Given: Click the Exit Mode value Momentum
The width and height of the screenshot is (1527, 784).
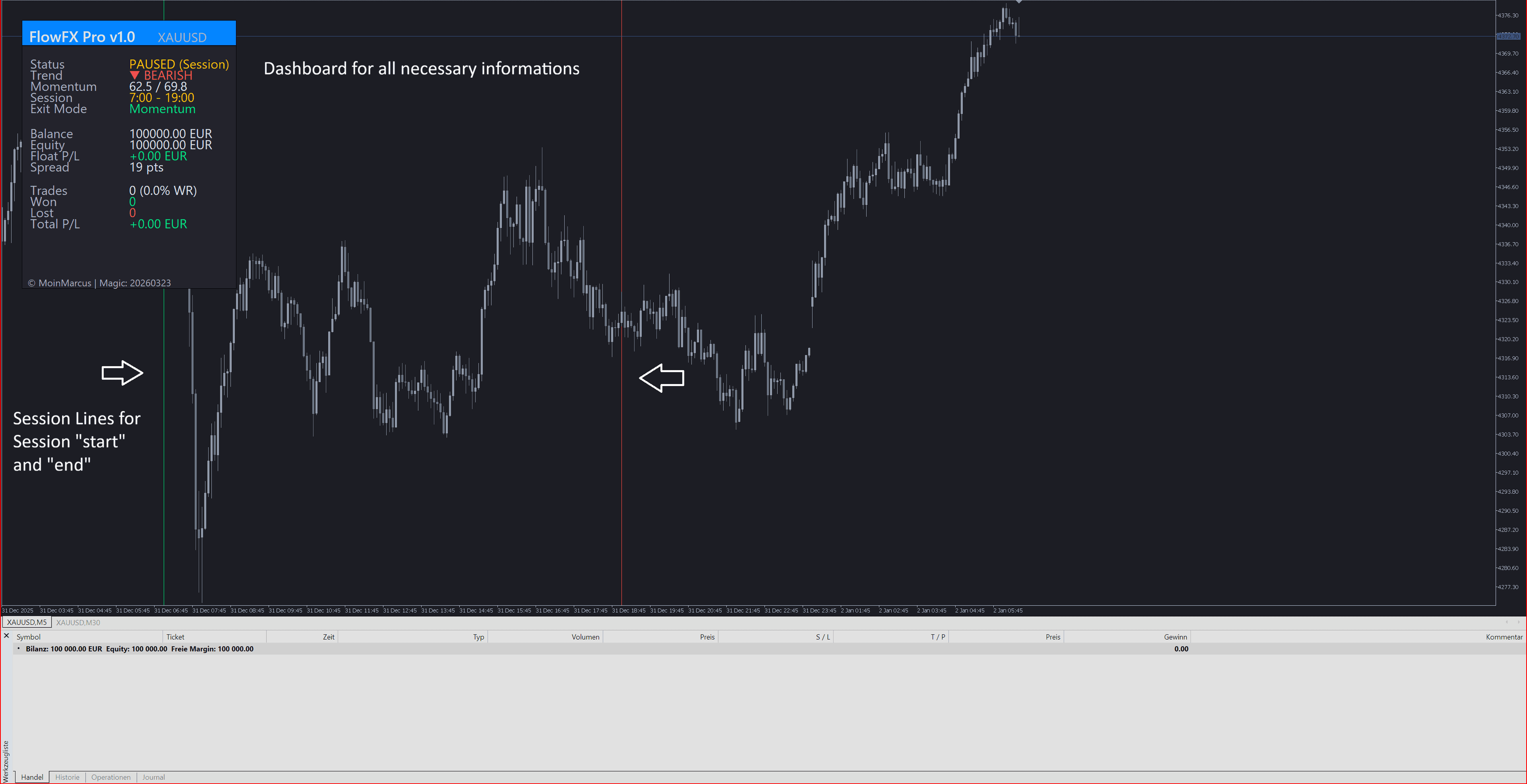Looking at the screenshot, I should click(x=162, y=109).
